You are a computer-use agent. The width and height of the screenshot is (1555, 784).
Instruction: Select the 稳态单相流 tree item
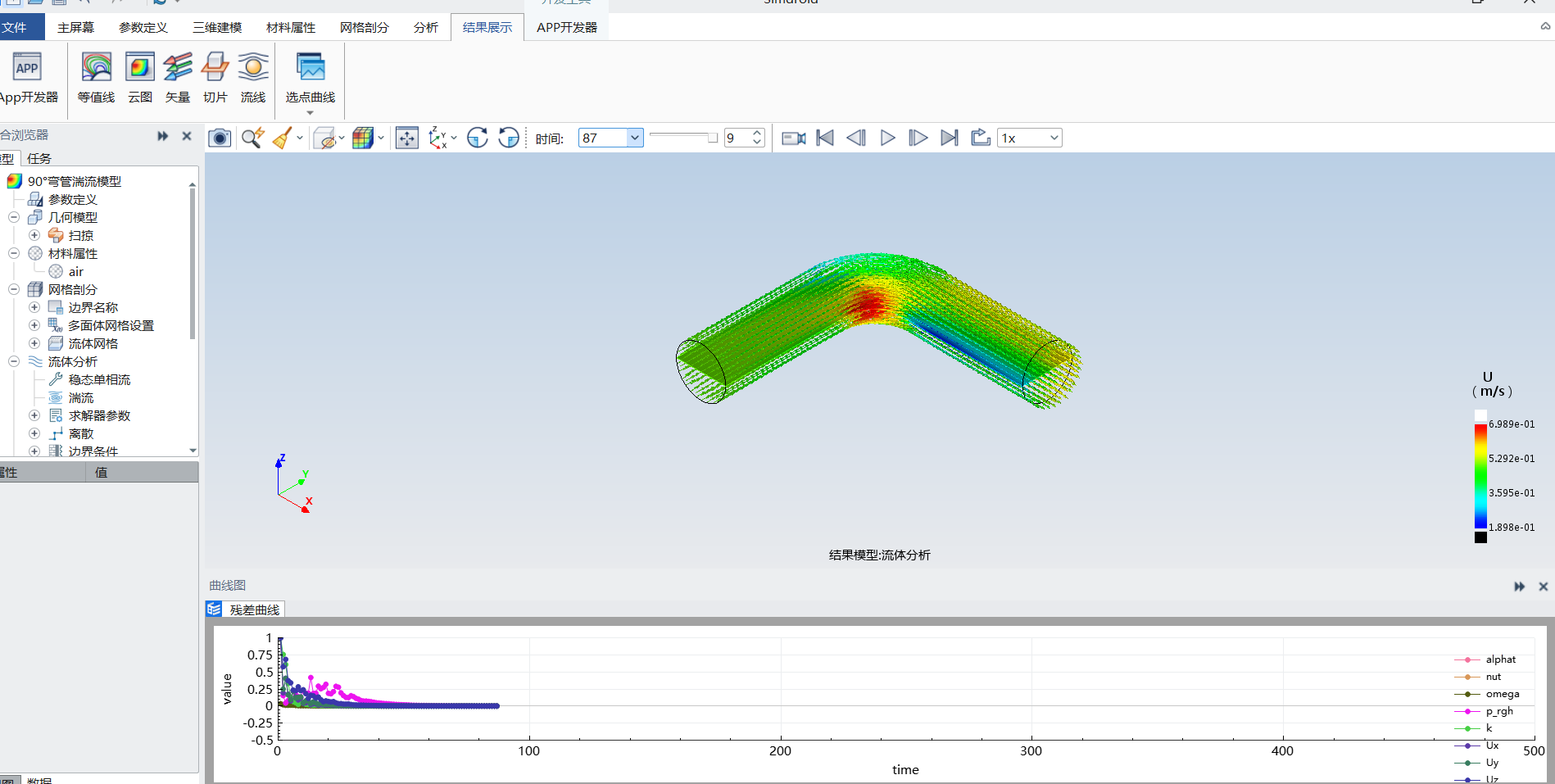pyautogui.click(x=99, y=379)
